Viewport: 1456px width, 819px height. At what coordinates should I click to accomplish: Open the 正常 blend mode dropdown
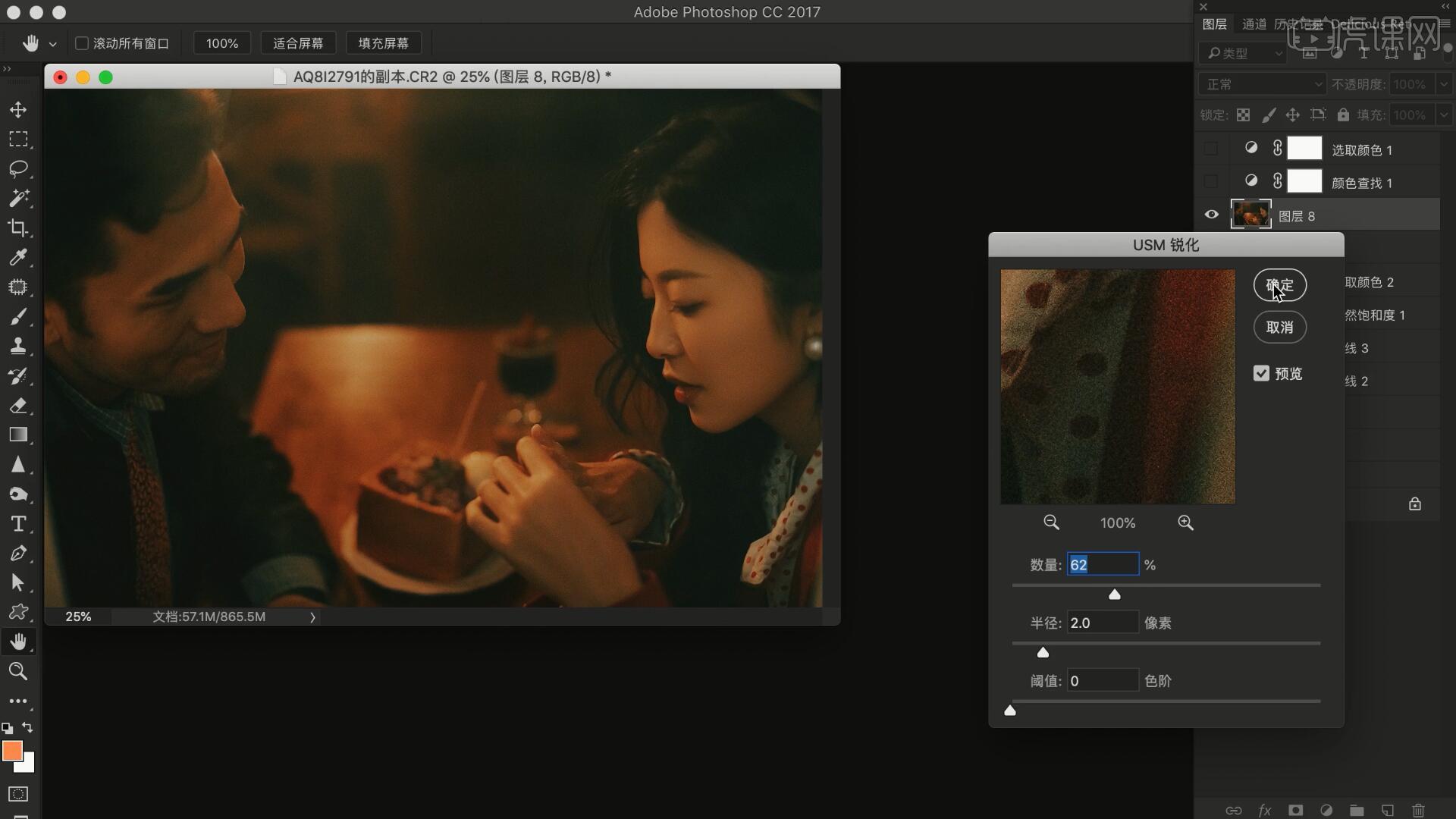[1261, 84]
